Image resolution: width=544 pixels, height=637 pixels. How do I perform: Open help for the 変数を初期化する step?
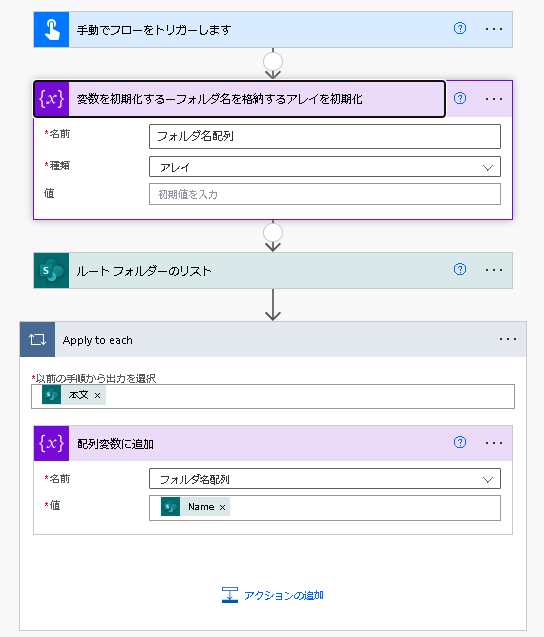(460, 98)
